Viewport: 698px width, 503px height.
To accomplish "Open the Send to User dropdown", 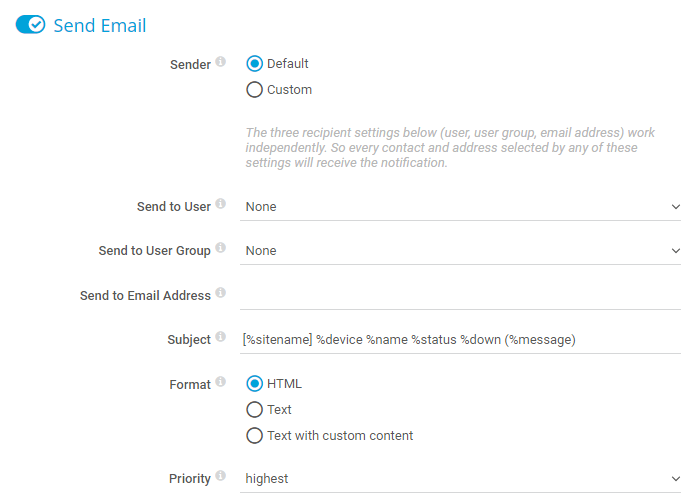I will tap(461, 207).
